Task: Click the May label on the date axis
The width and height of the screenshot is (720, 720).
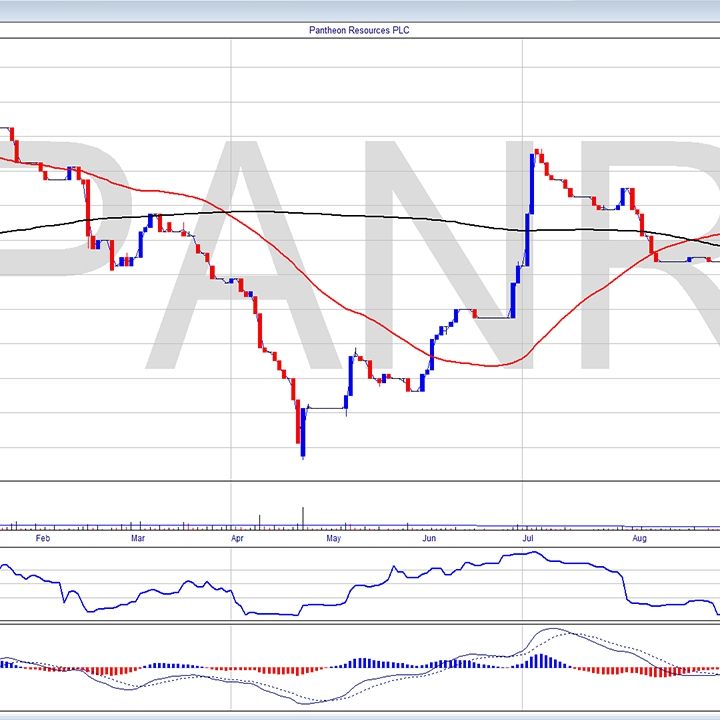Action: click(x=334, y=538)
